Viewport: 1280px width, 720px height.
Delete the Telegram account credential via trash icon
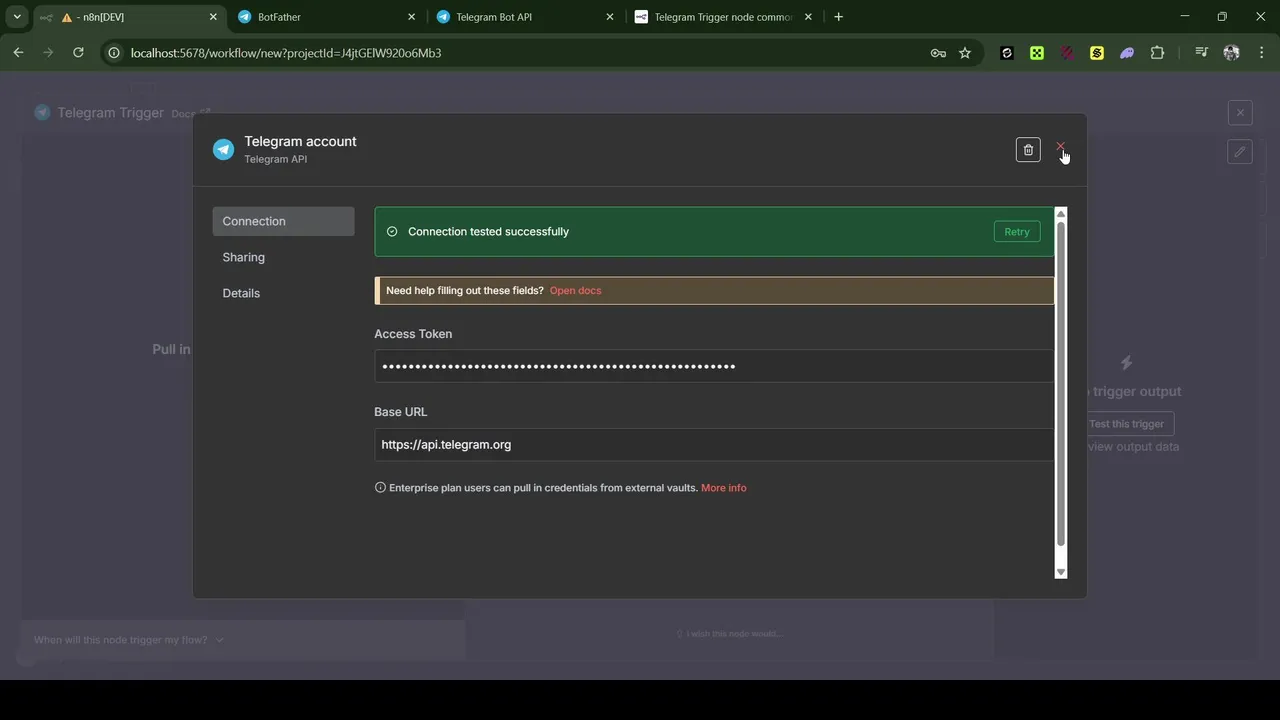pyautogui.click(x=1028, y=150)
